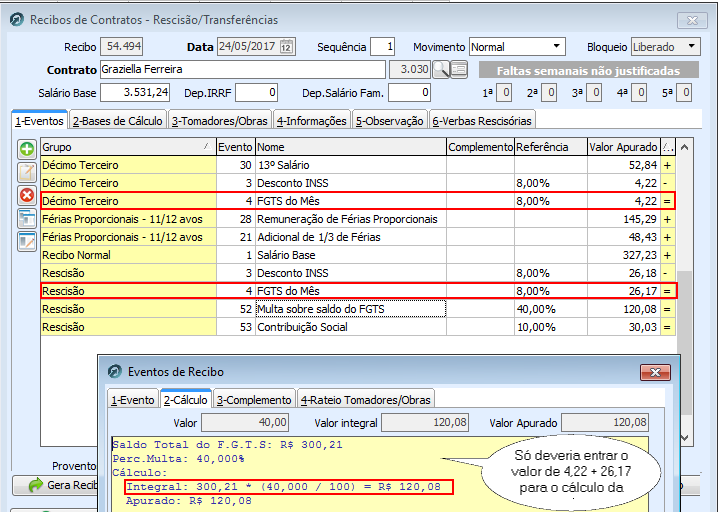This screenshot has width=718, height=512.
Task: Click the Dep.Salário Fam. input field
Action: (409, 93)
